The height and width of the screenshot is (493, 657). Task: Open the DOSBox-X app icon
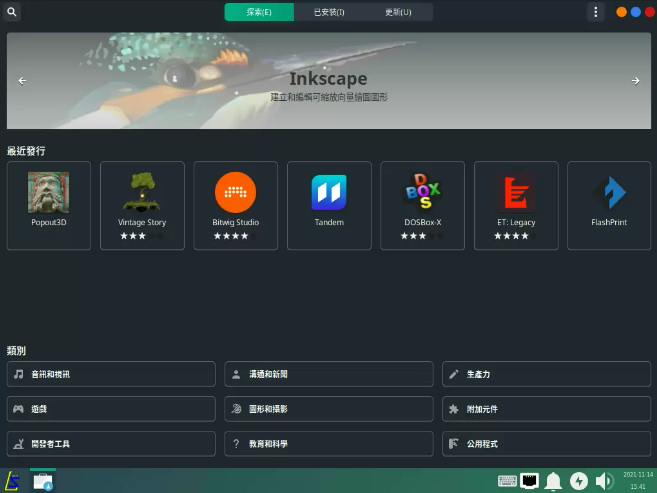[422, 191]
